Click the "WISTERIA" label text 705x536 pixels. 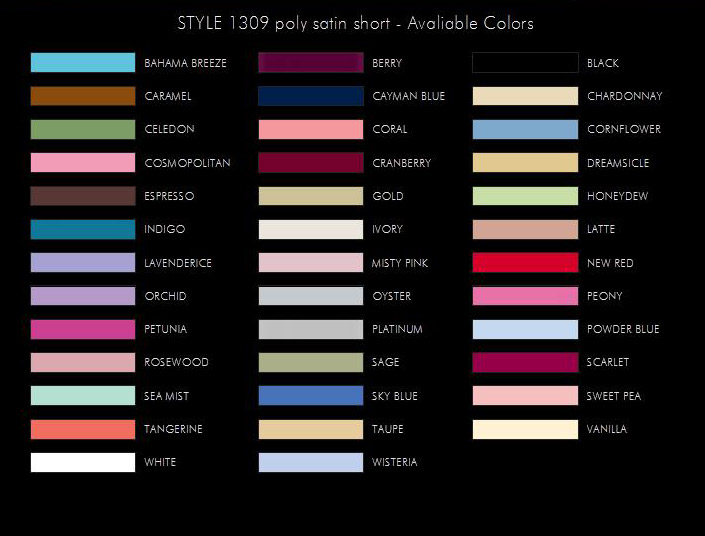(x=394, y=462)
